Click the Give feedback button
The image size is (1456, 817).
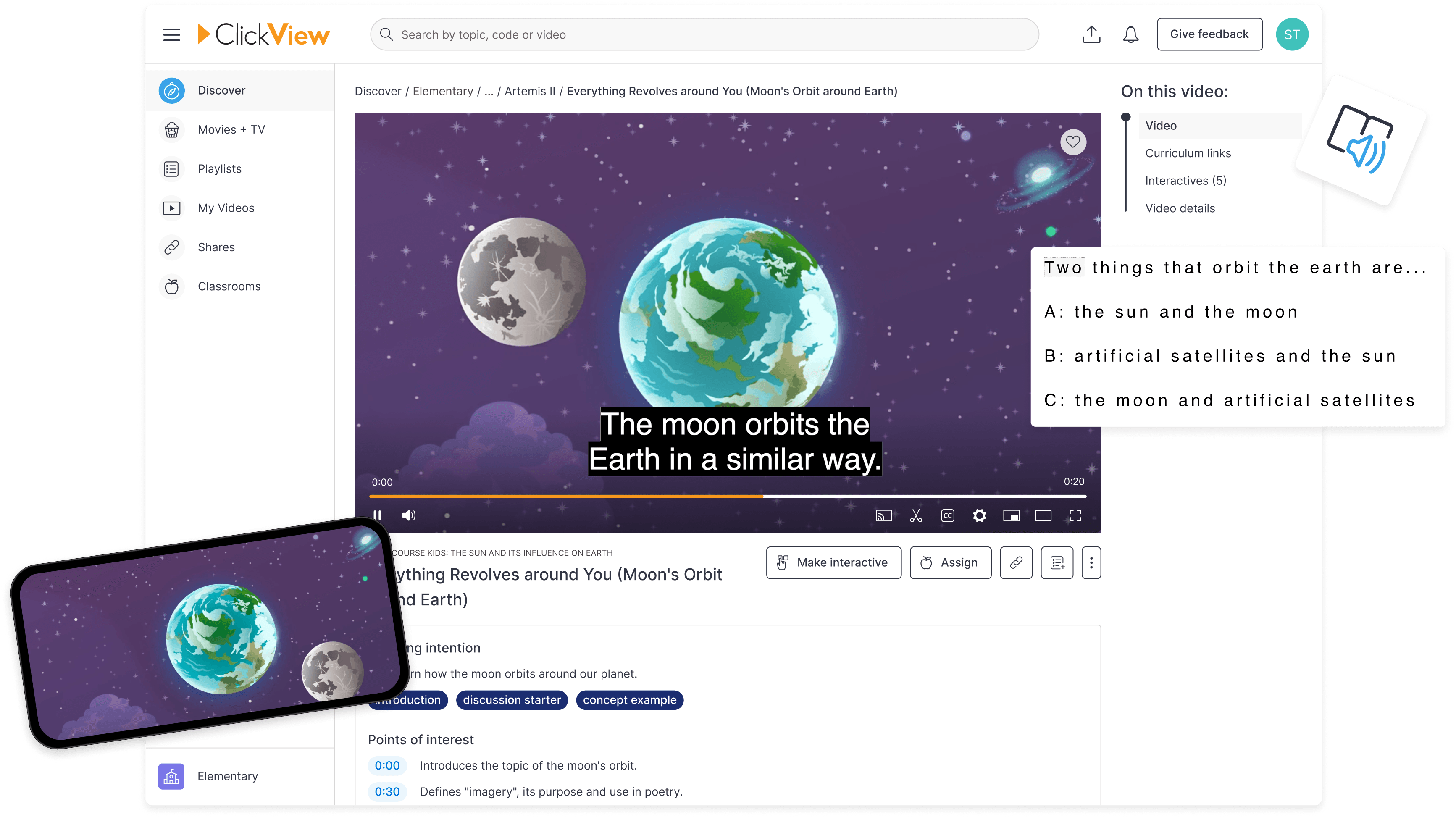click(x=1209, y=34)
